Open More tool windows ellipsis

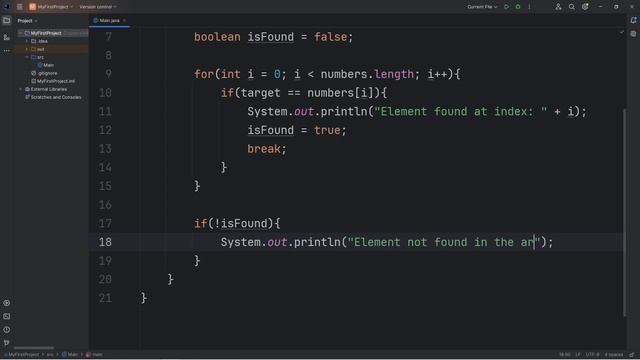coord(7,51)
